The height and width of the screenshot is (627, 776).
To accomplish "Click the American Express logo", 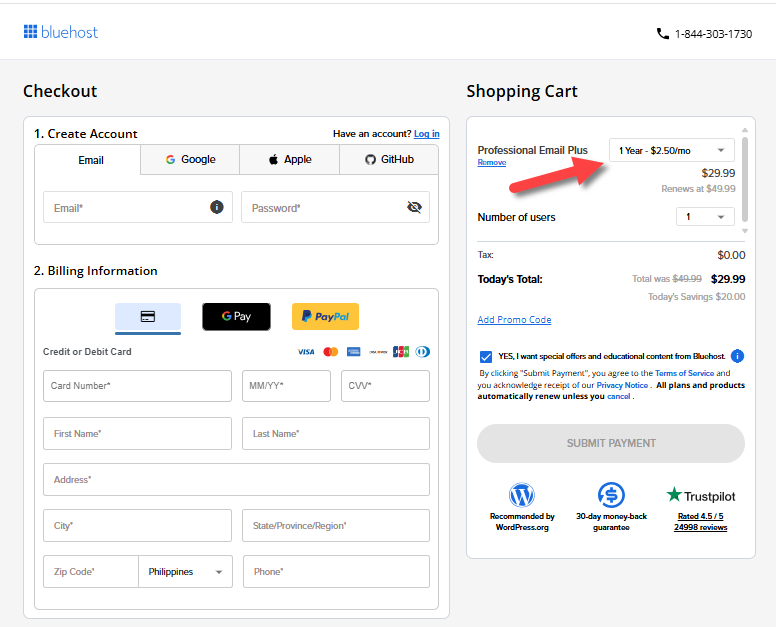I will tap(353, 352).
